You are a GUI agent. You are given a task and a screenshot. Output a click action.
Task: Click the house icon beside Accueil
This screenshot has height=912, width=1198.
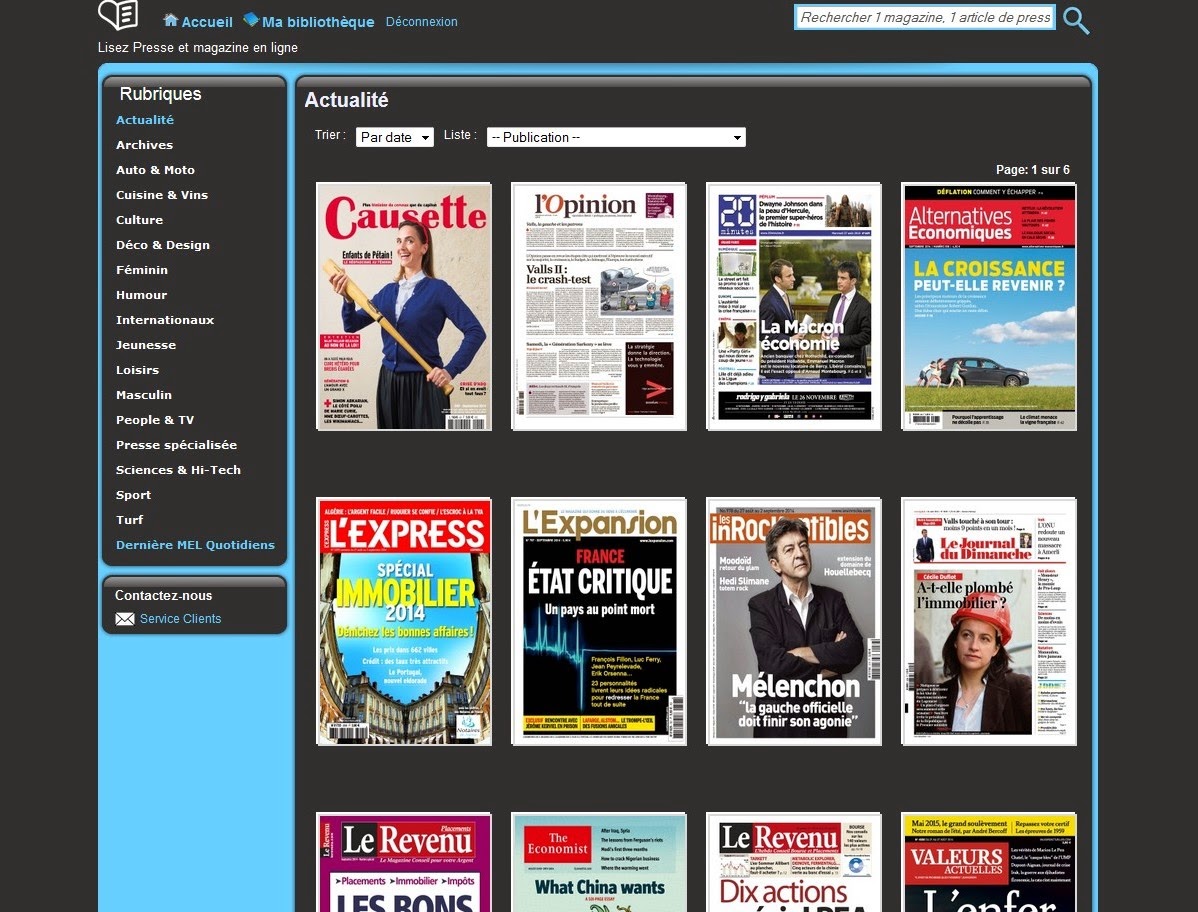(x=171, y=20)
